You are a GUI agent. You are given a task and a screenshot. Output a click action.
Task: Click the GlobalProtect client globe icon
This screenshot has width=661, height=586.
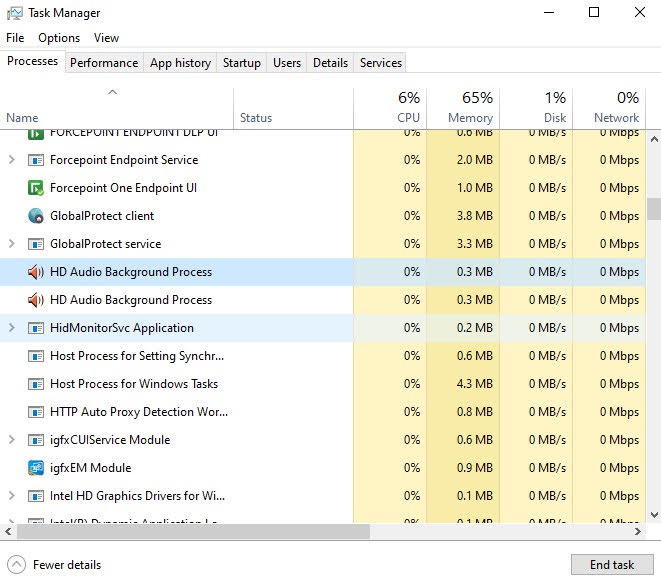(36, 216)
